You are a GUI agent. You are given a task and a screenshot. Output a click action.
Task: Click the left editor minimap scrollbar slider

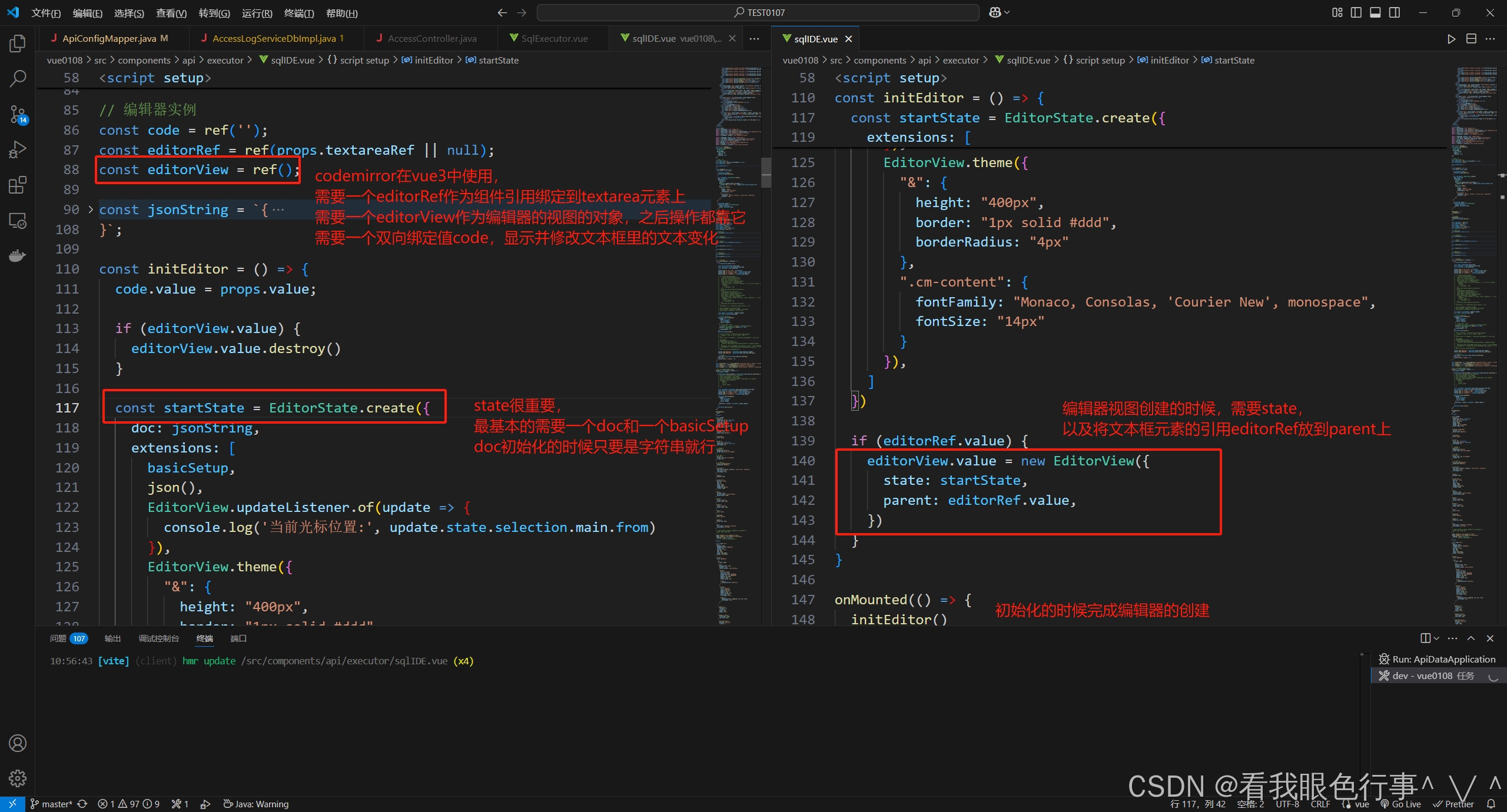pos(766,172)
